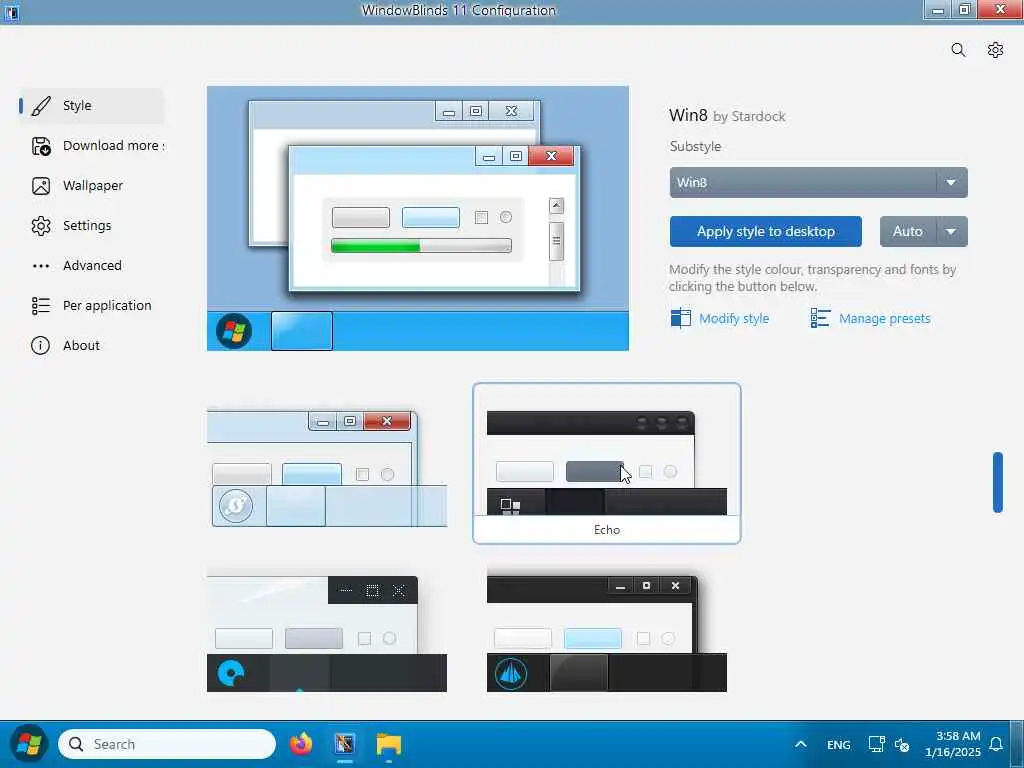Go to the Settings section
This screenshot has height=768, width=1024.
pyautogui.click(x=91, y=226)
